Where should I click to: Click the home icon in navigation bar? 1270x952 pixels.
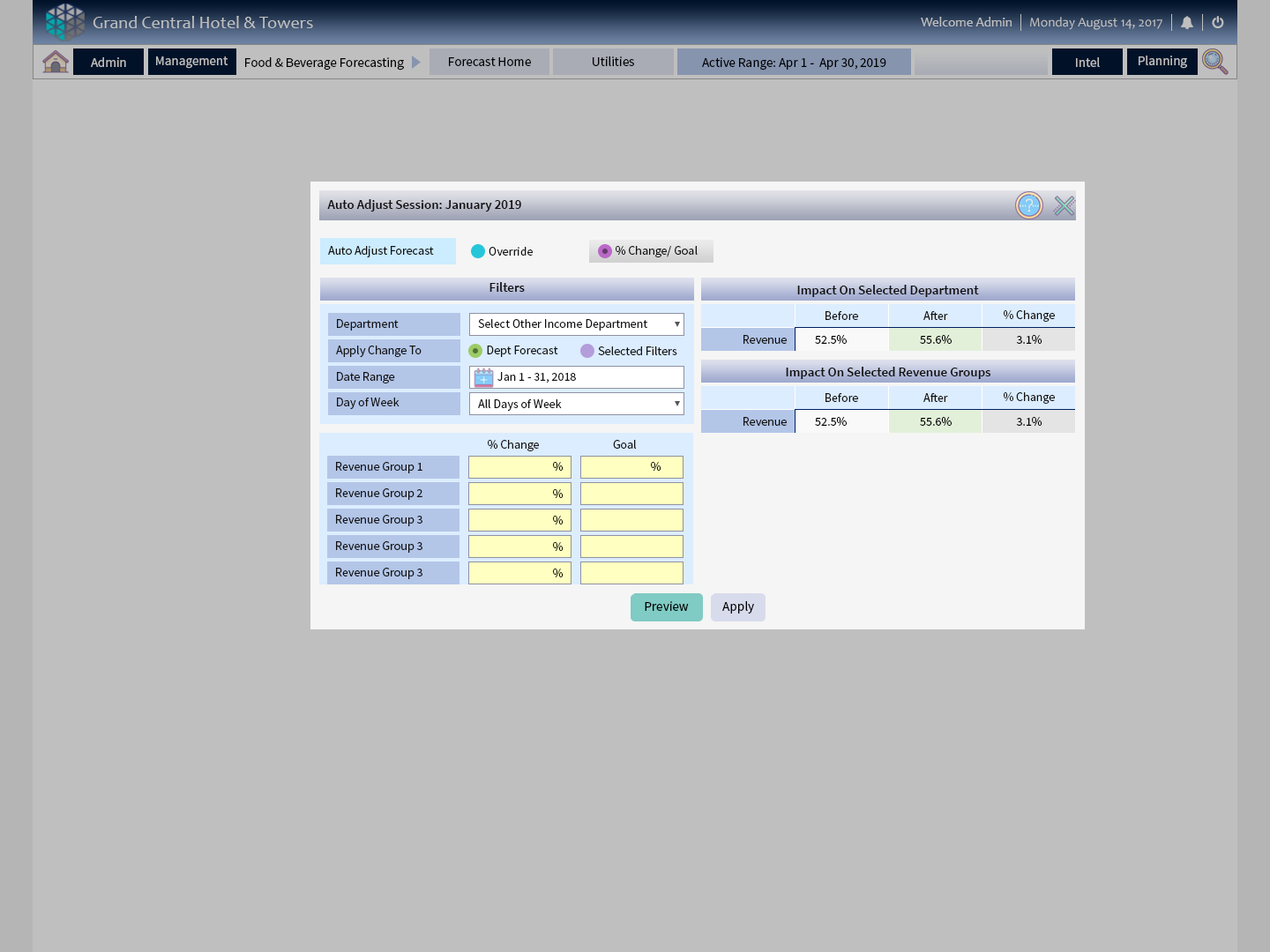pos(56,62)
